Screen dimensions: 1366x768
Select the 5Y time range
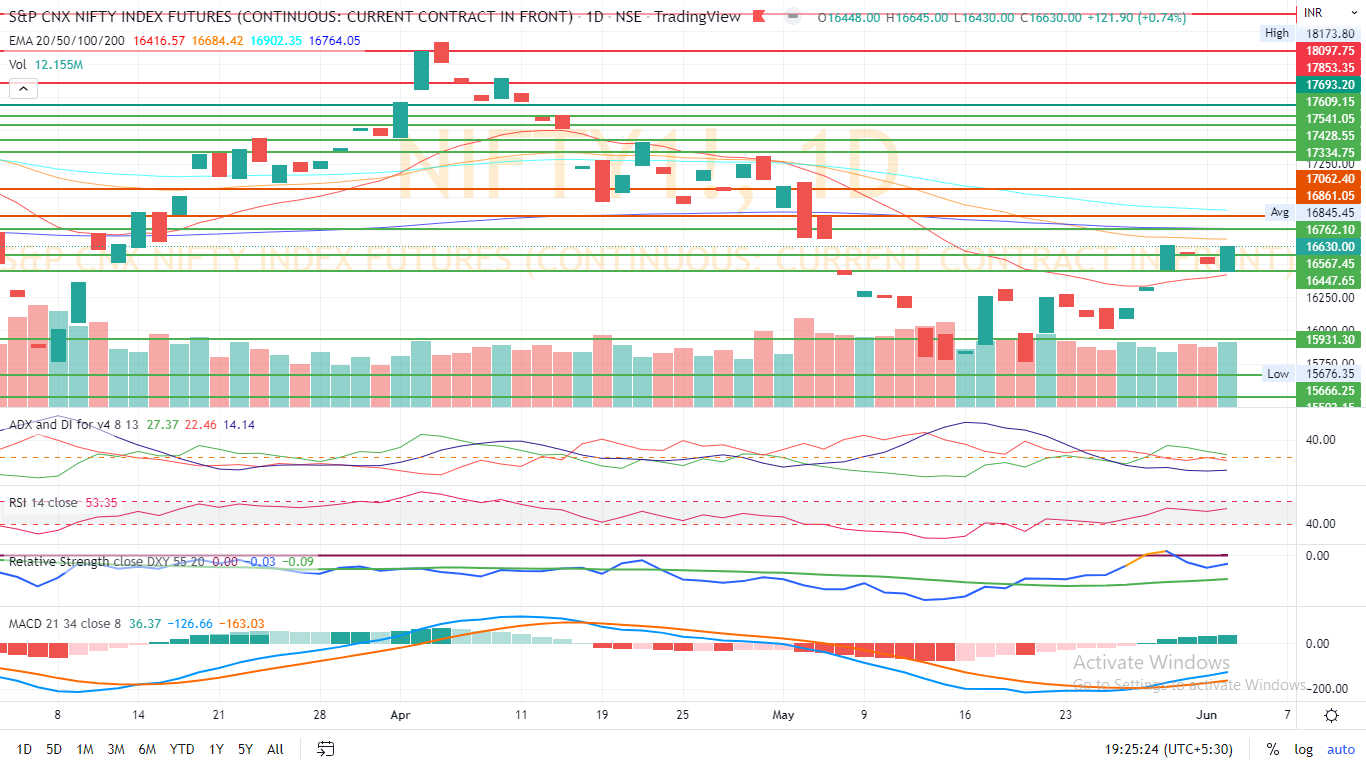click(x=246, y=749)
